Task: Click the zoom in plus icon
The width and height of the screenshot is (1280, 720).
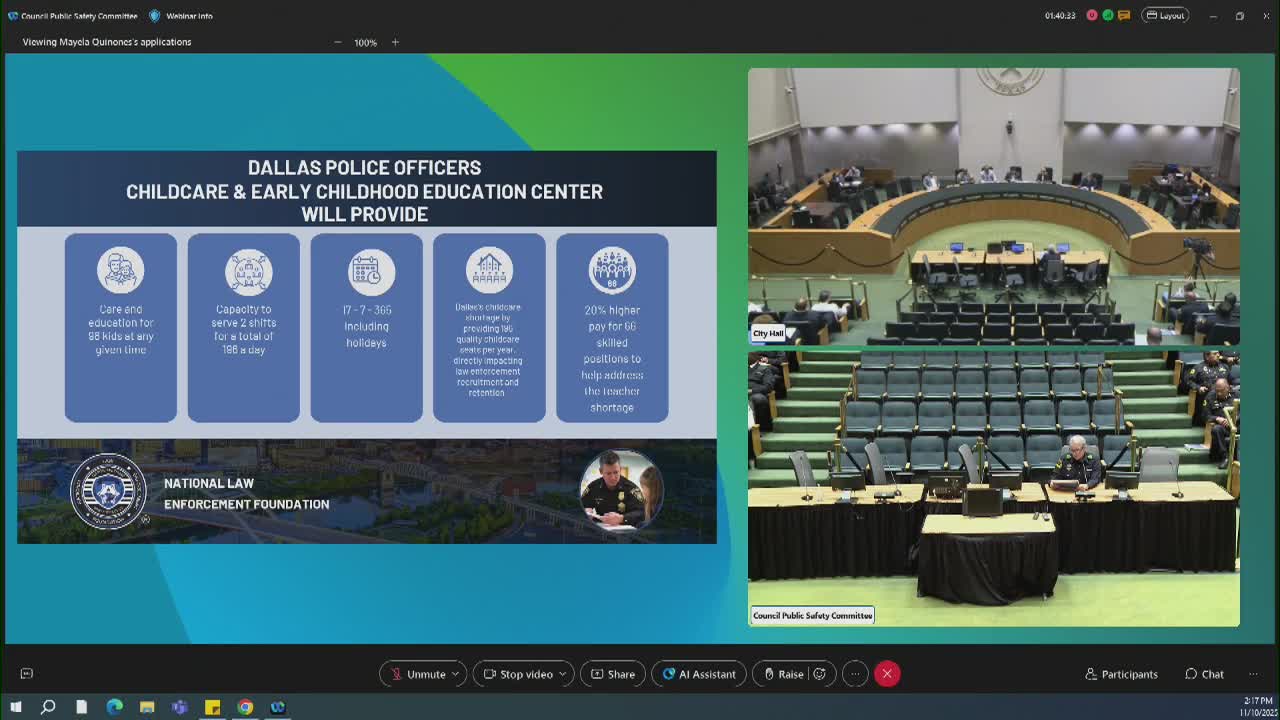Action: [395, 42]
